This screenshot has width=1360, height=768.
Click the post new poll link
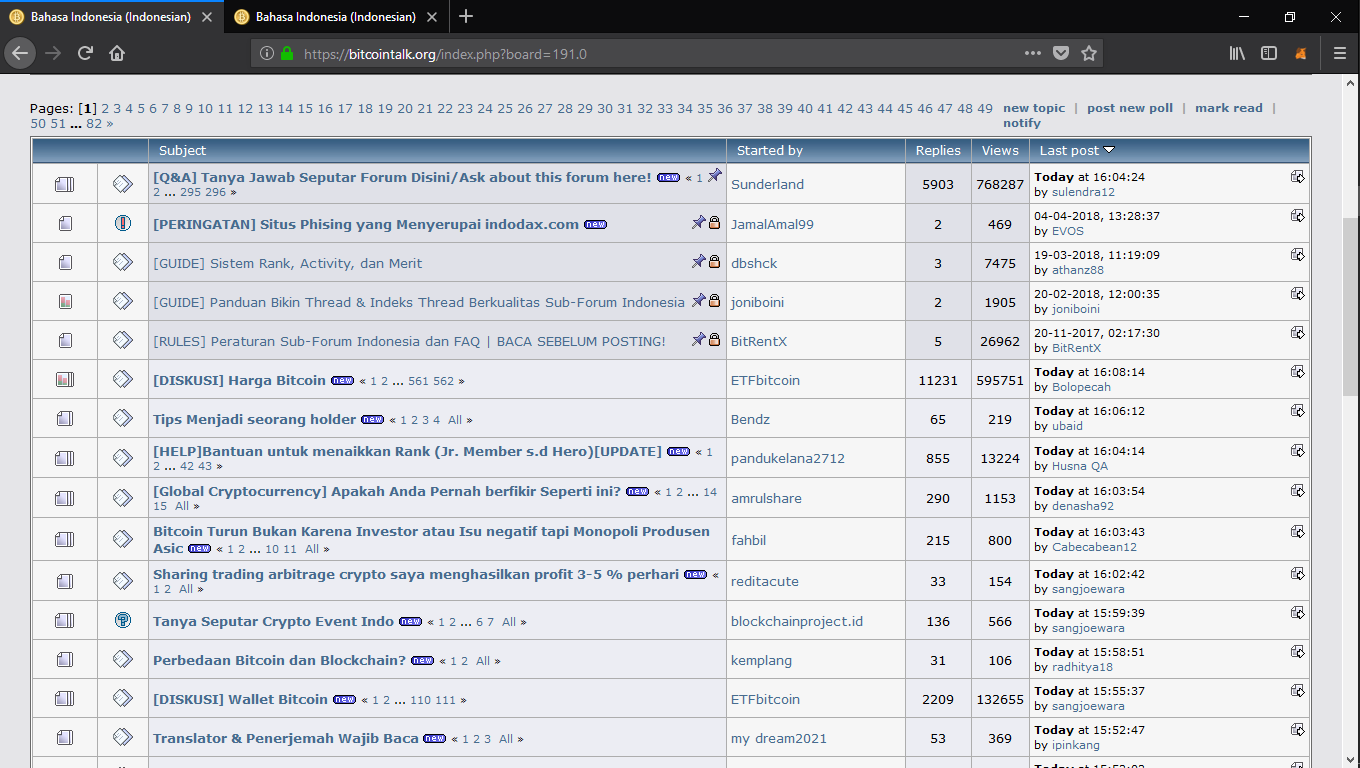pos(1130,108)
